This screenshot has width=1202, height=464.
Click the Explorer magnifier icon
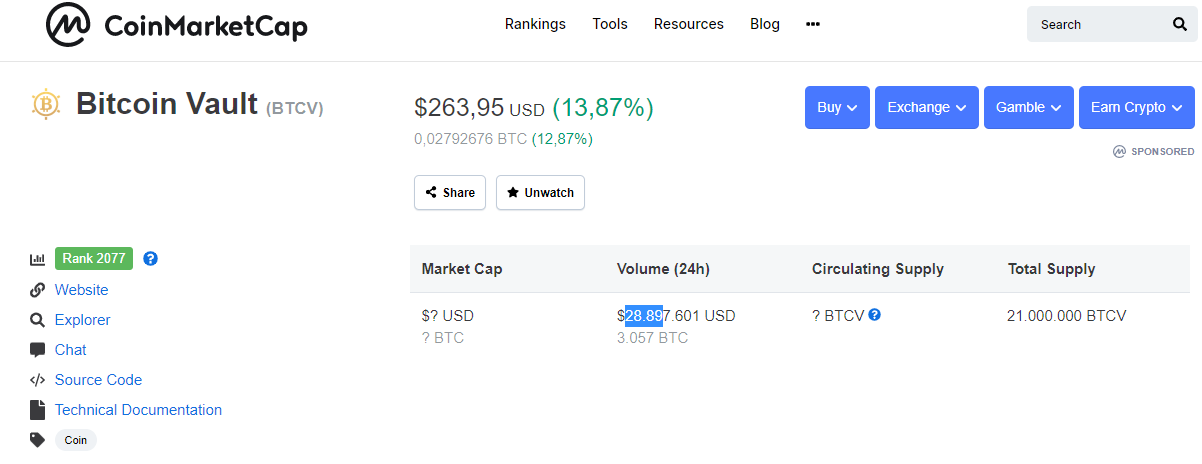38,320
